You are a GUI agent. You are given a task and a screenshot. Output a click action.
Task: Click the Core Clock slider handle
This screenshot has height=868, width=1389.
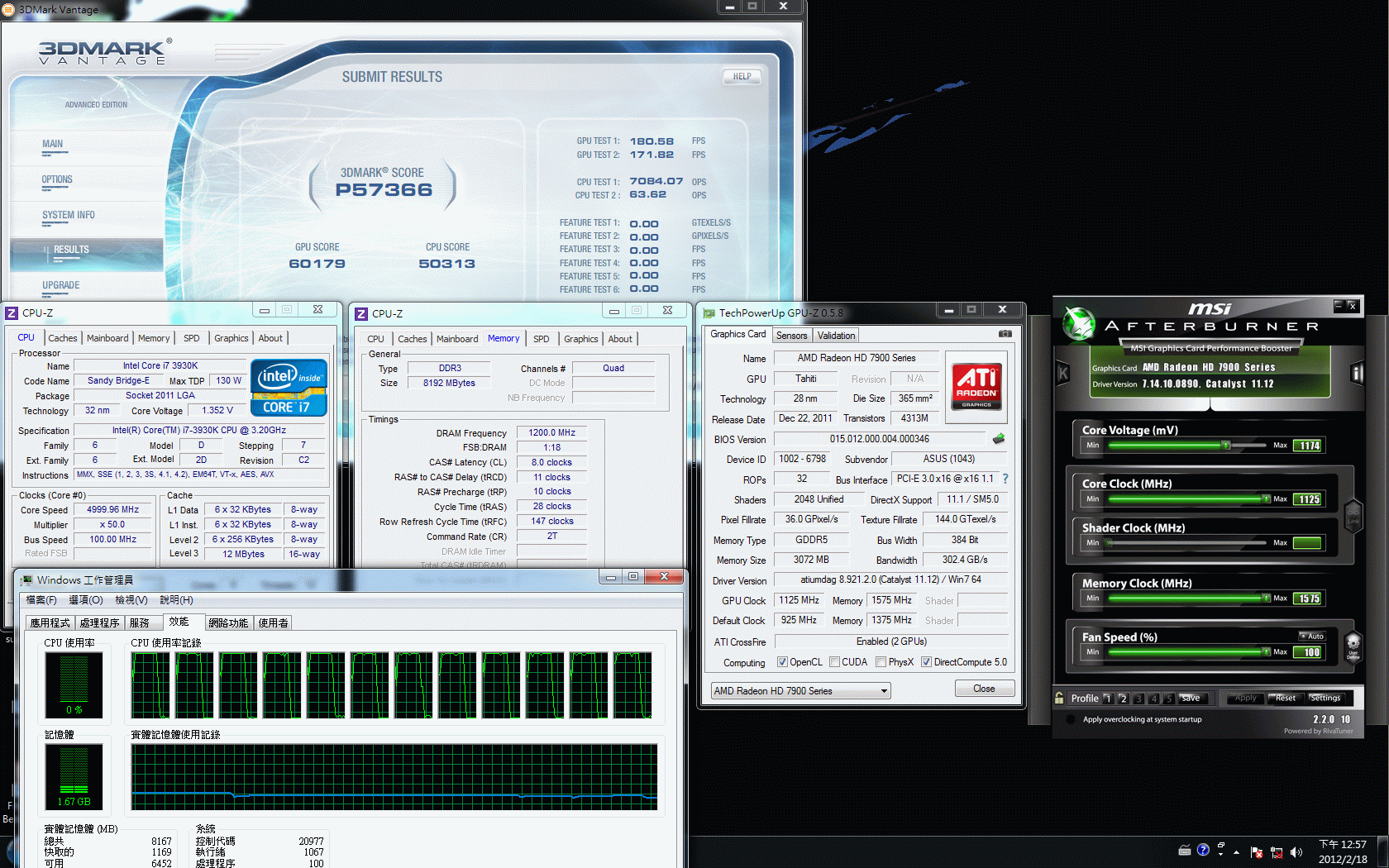point(1266,498)
